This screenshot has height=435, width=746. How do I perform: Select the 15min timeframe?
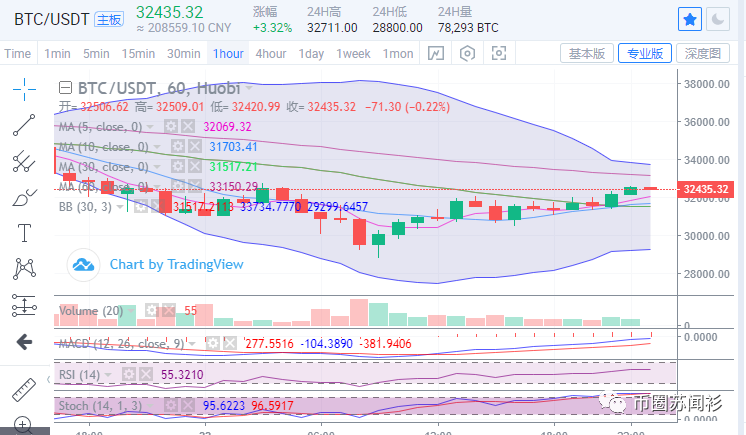tap(138, 53)
